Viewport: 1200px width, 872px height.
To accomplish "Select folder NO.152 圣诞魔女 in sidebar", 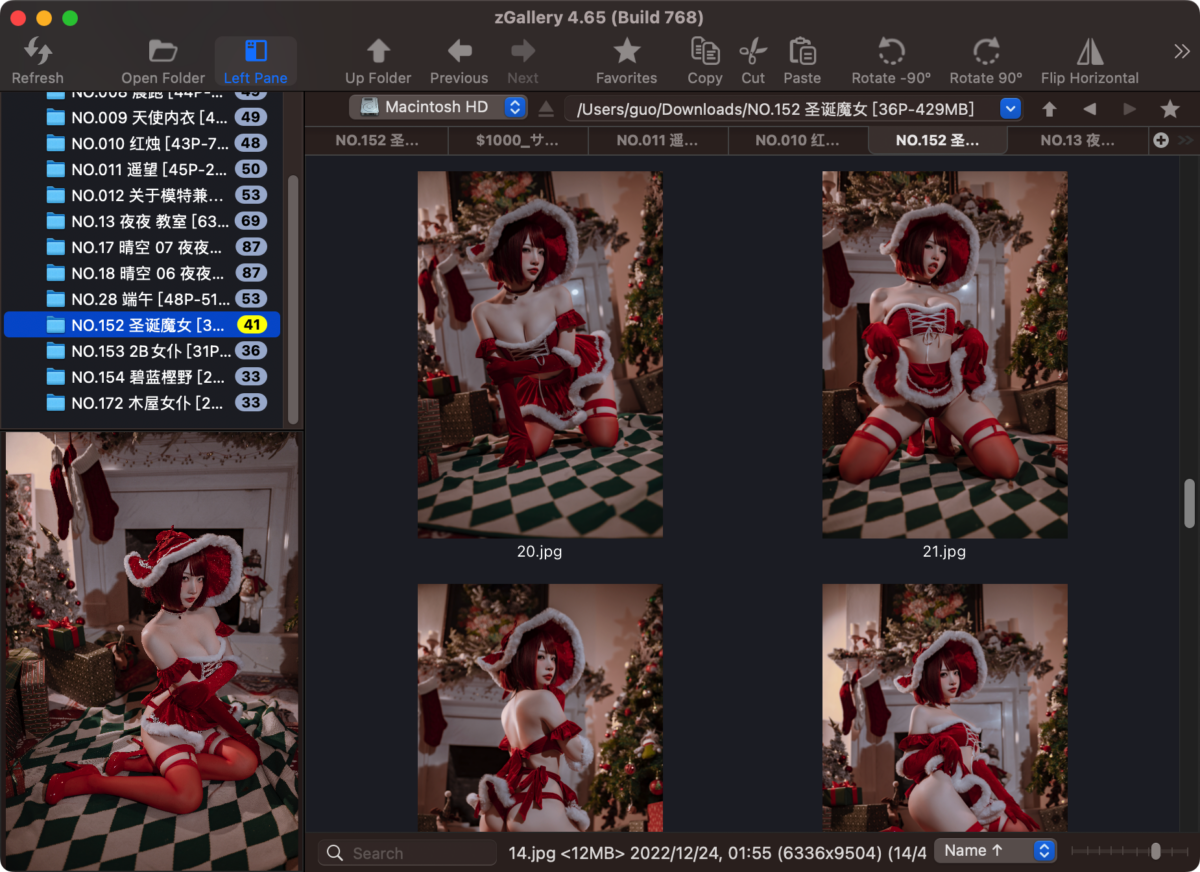I will point(142,325).
